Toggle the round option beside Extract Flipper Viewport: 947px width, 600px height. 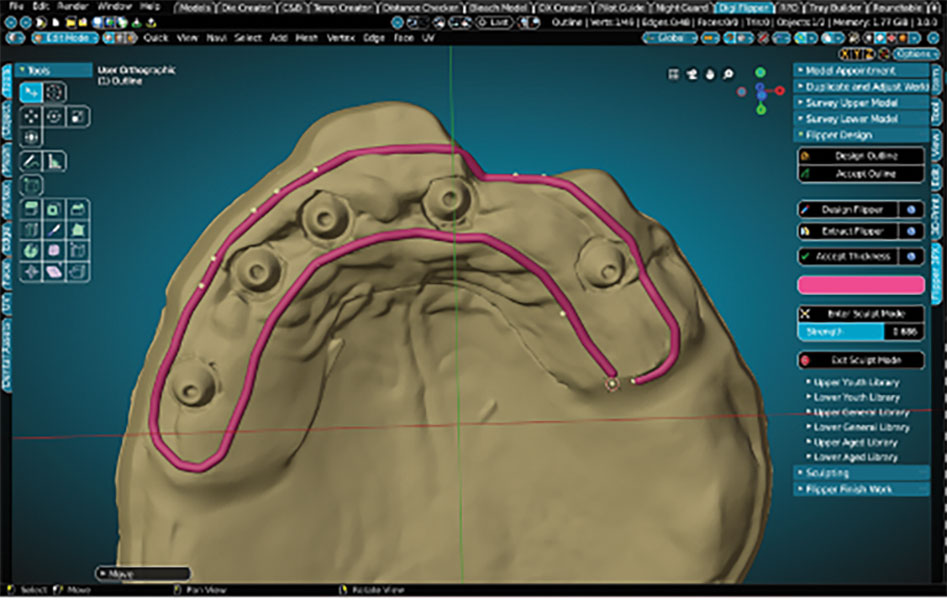coord(912,231)
